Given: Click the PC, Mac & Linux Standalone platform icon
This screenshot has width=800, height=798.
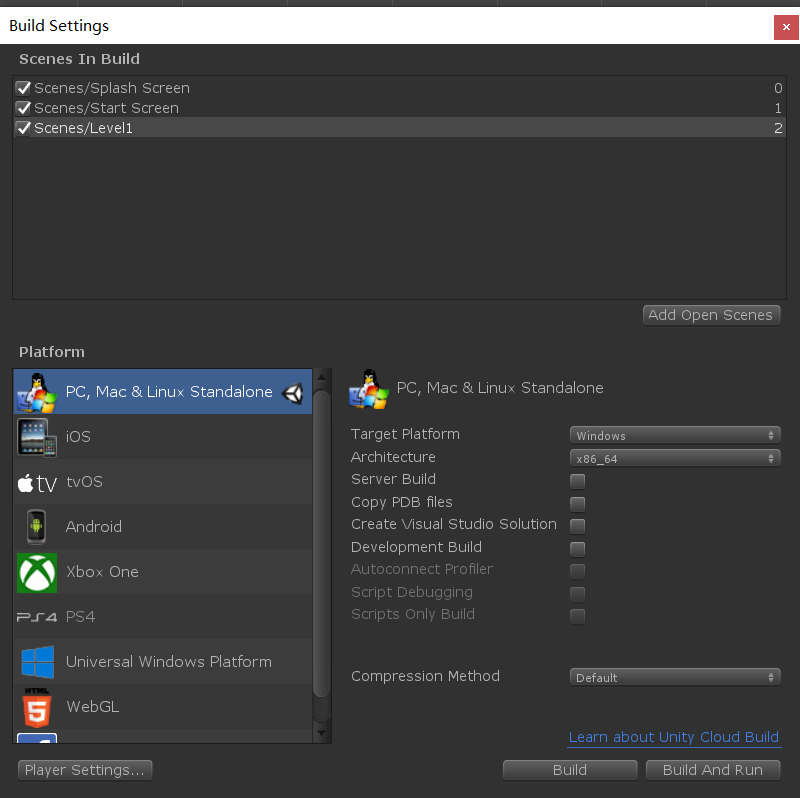Looking at the screenshot, I should click(36, 392).
